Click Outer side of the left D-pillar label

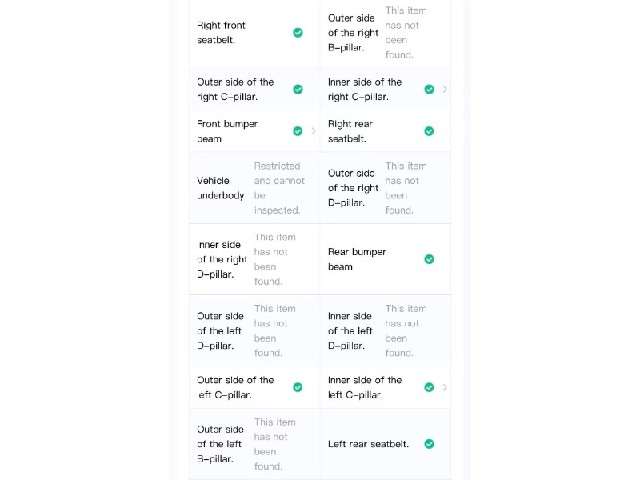pos(220,331)
